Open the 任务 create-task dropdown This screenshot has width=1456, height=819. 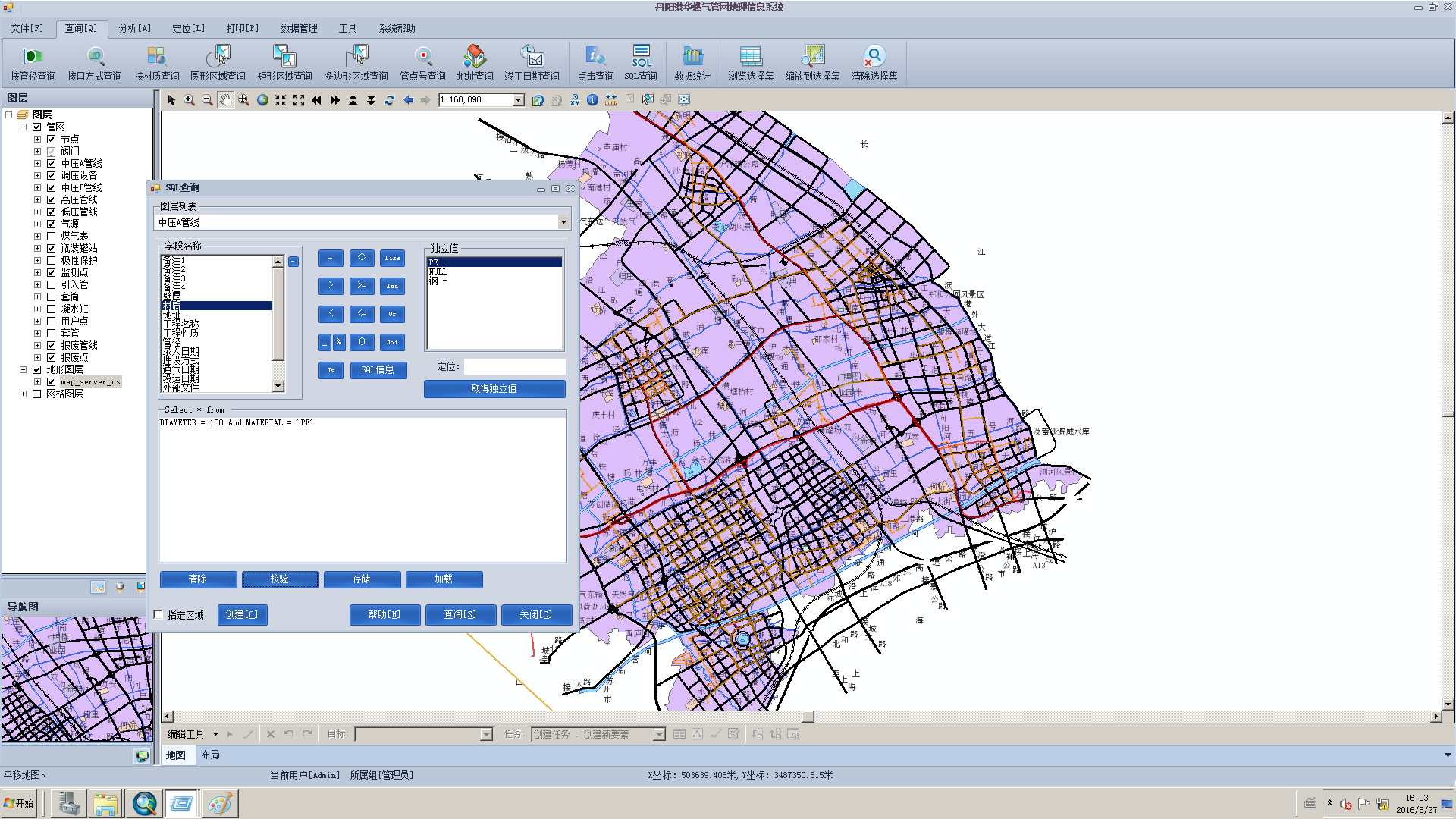point(659,735)
